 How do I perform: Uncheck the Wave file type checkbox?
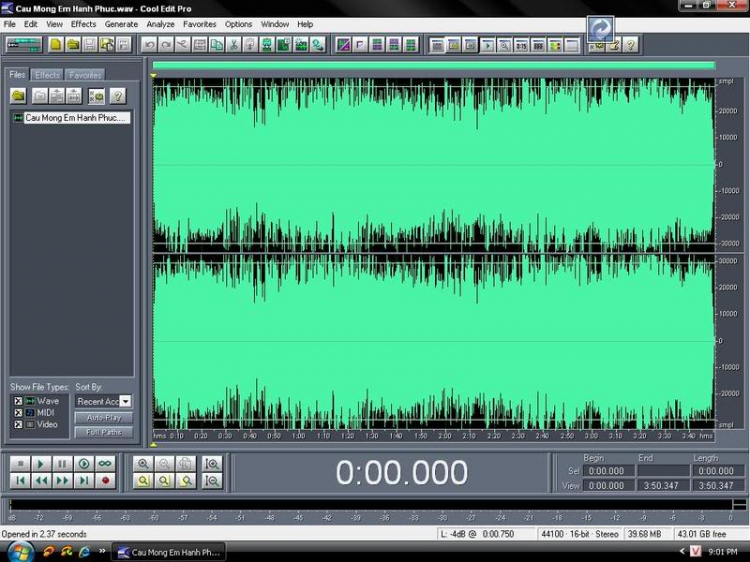(18, 401)
